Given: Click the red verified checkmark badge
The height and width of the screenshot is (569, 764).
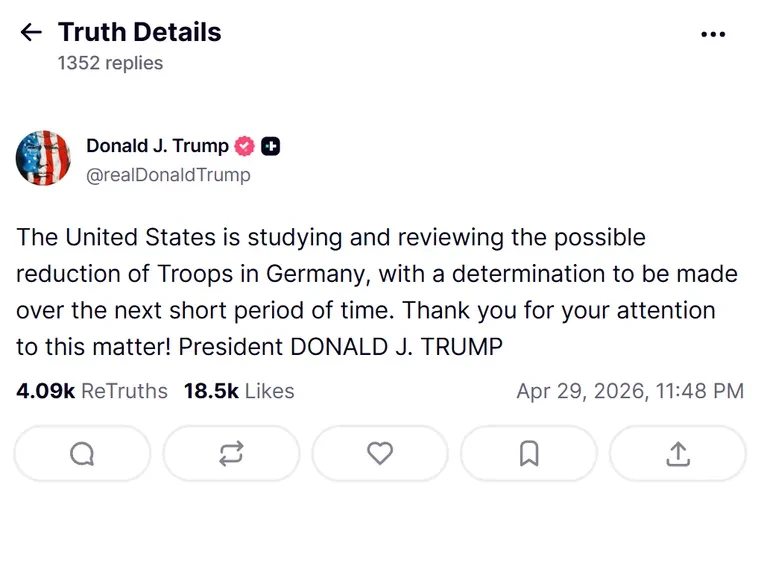Looking at the screenshot, I should [x=245, y=146].
